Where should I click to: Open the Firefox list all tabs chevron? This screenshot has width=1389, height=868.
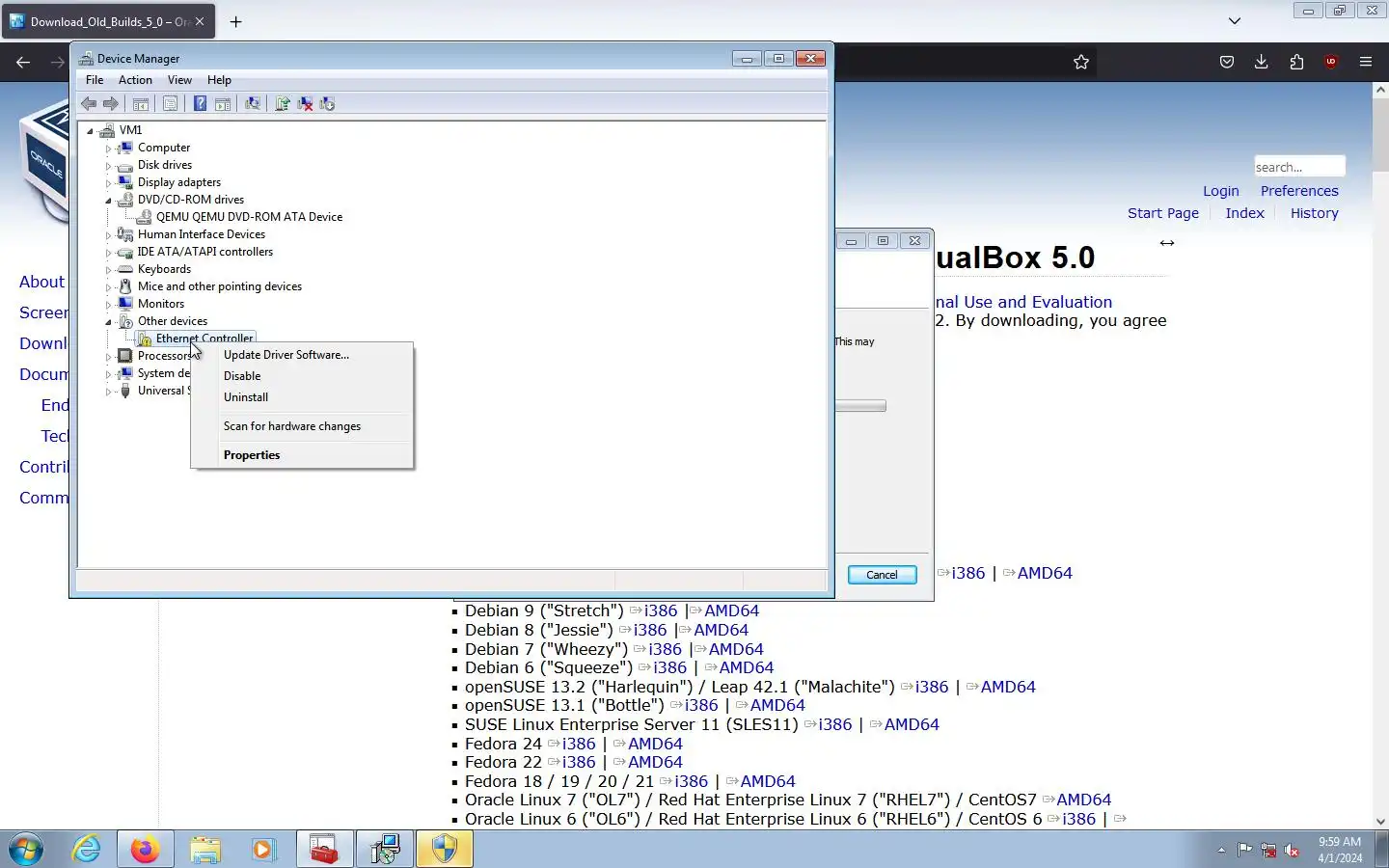(x=1235, y=21)
